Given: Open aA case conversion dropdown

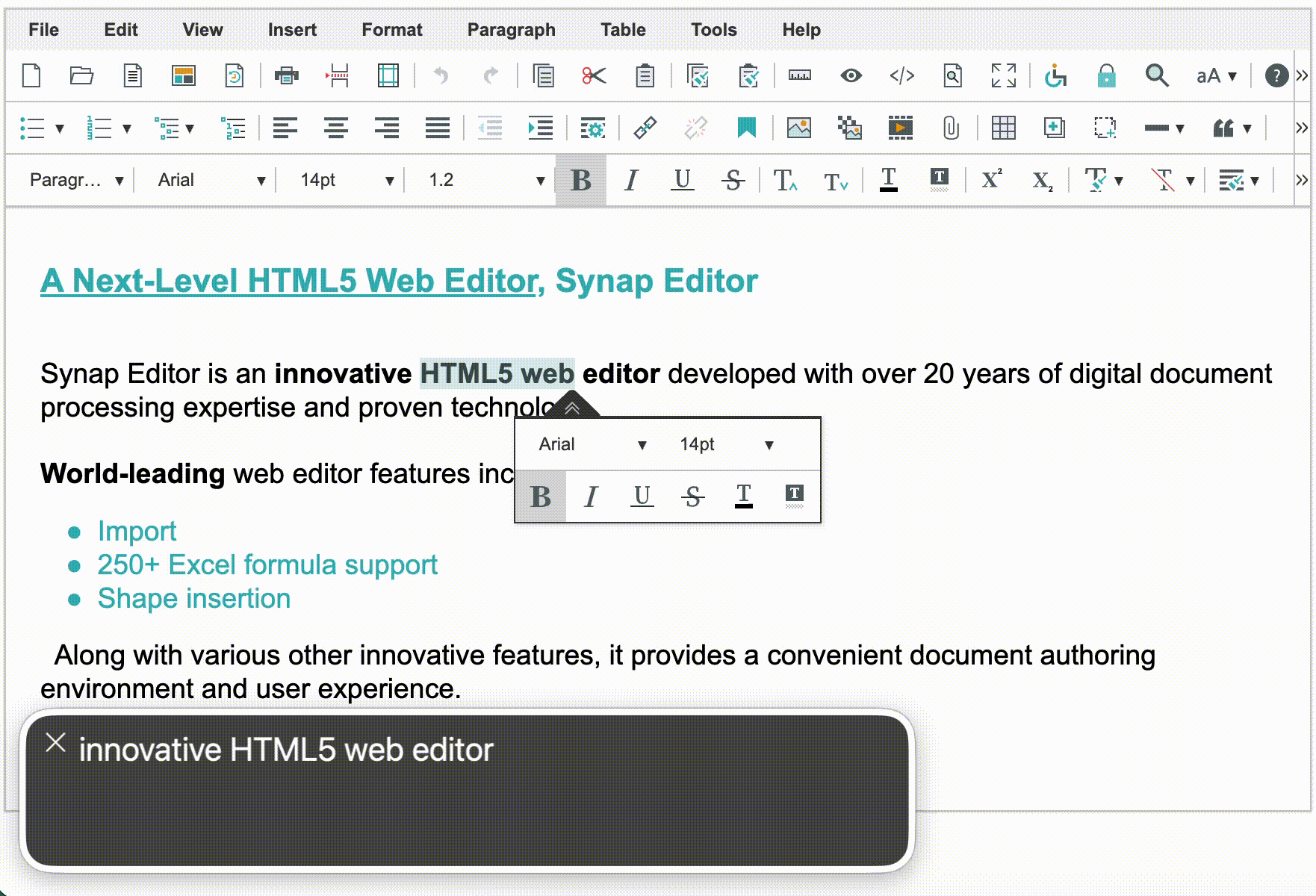Looking at the screenshot, I should pyautogui.click(x=1217, y=75).
